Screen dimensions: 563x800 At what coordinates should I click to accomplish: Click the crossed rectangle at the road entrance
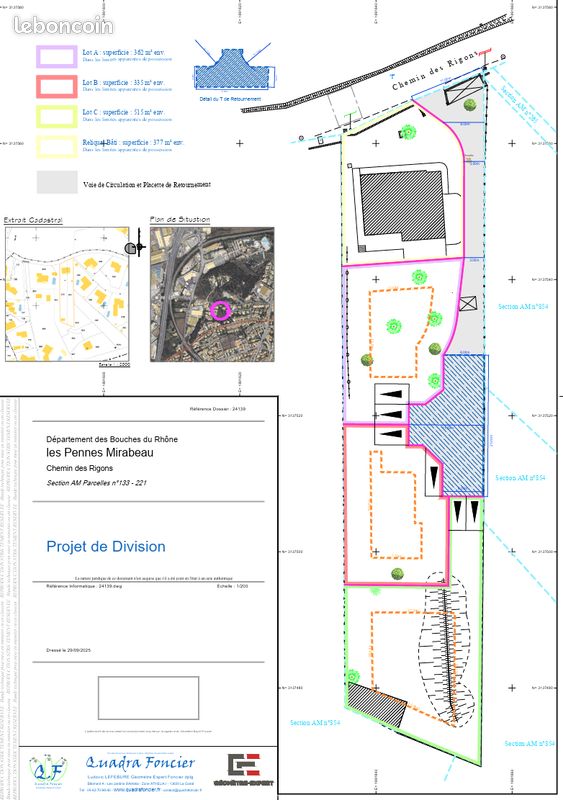coord(463,90)
